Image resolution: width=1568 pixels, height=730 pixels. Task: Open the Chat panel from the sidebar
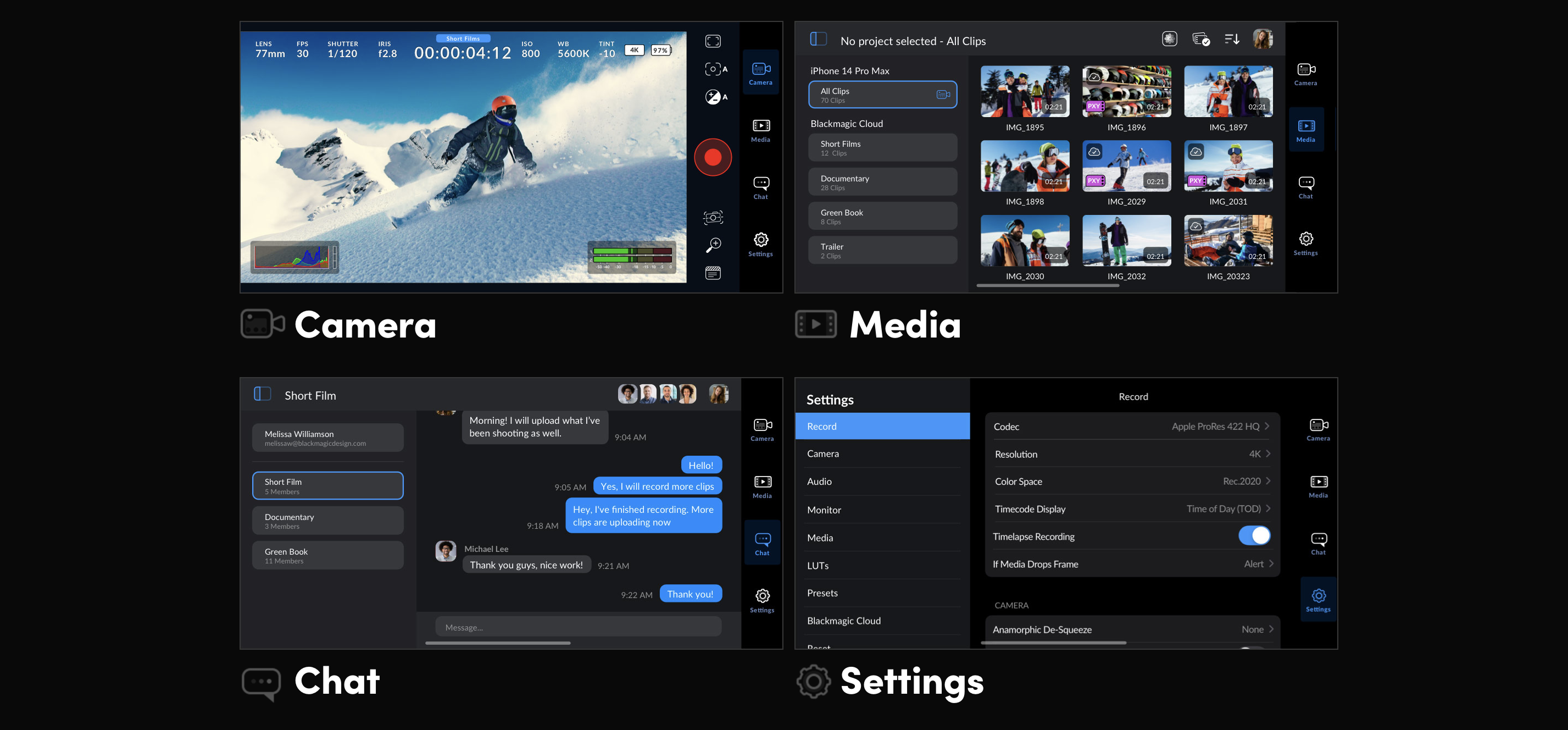(1306, 186)
